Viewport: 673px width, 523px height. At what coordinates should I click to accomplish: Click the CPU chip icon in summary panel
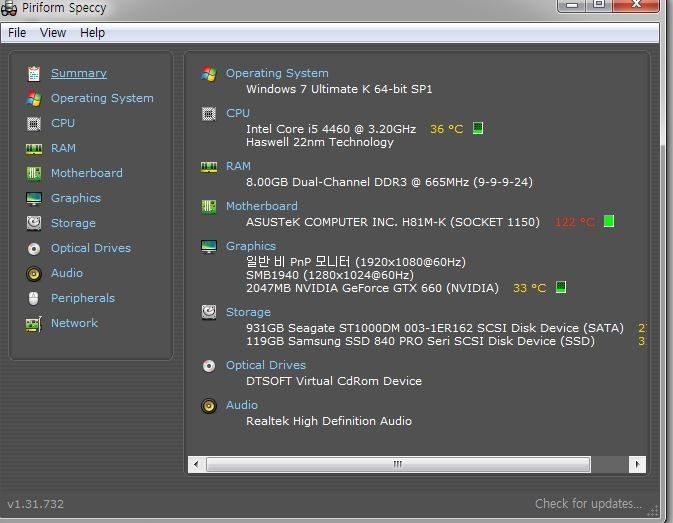[x=209, y=114]
